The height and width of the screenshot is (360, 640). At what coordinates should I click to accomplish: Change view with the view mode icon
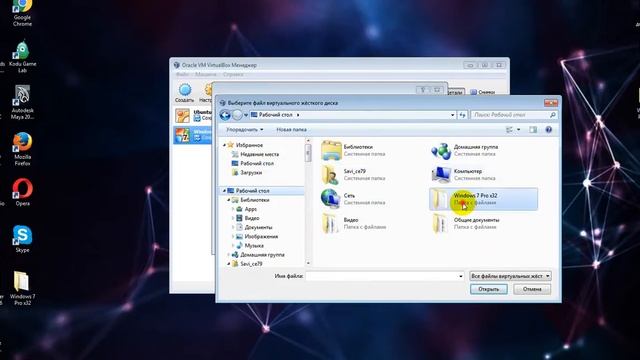pos(509,129)
